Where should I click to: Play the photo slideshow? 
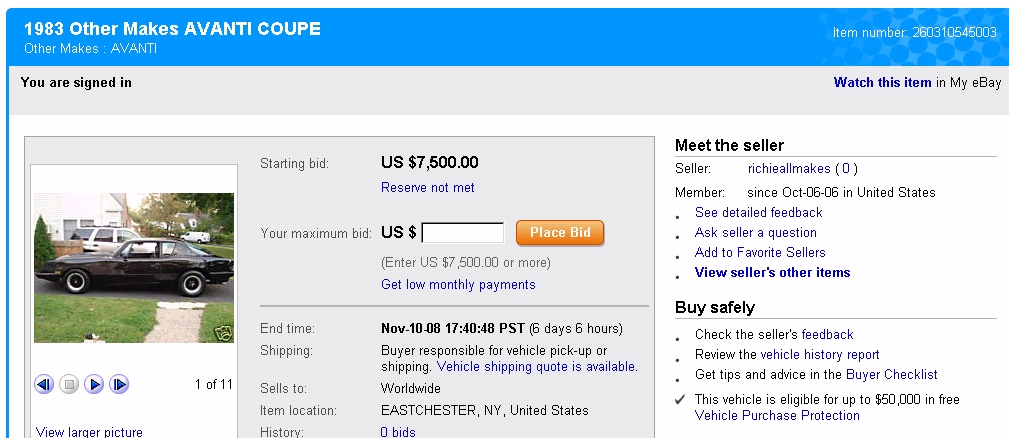[x=94, y=384]
